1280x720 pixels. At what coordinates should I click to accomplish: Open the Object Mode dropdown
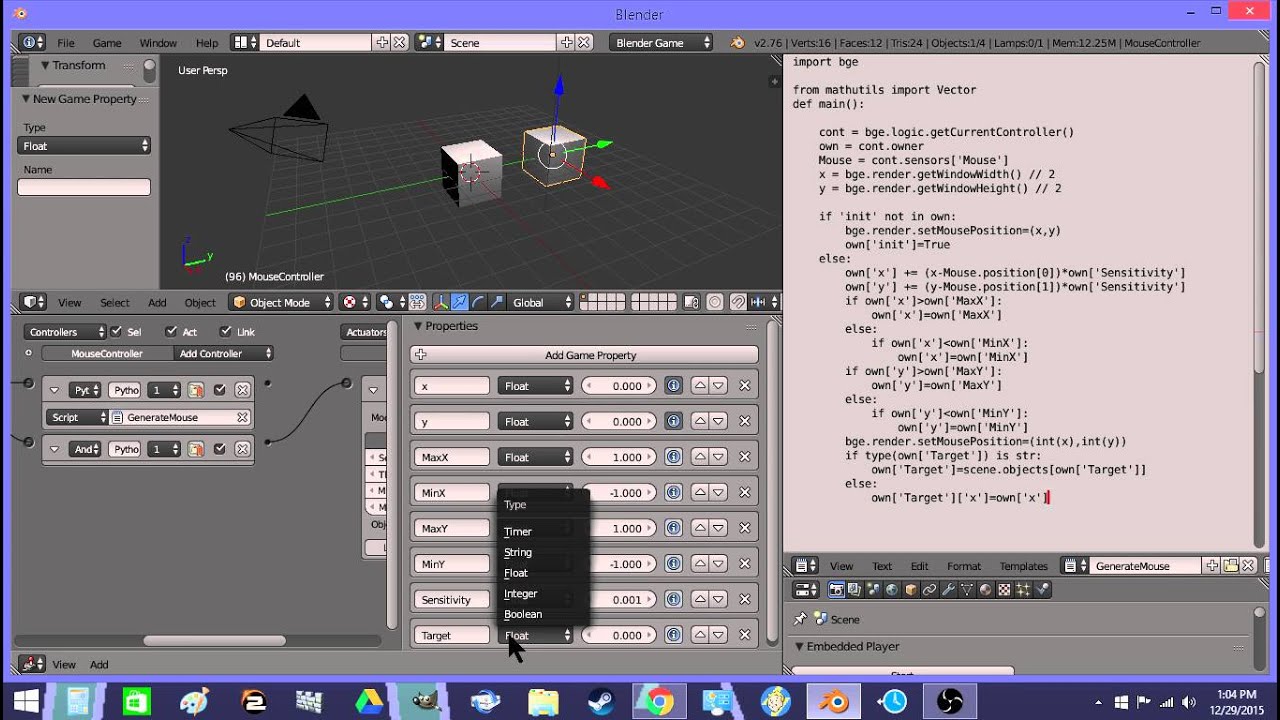(x=281, y=302)
